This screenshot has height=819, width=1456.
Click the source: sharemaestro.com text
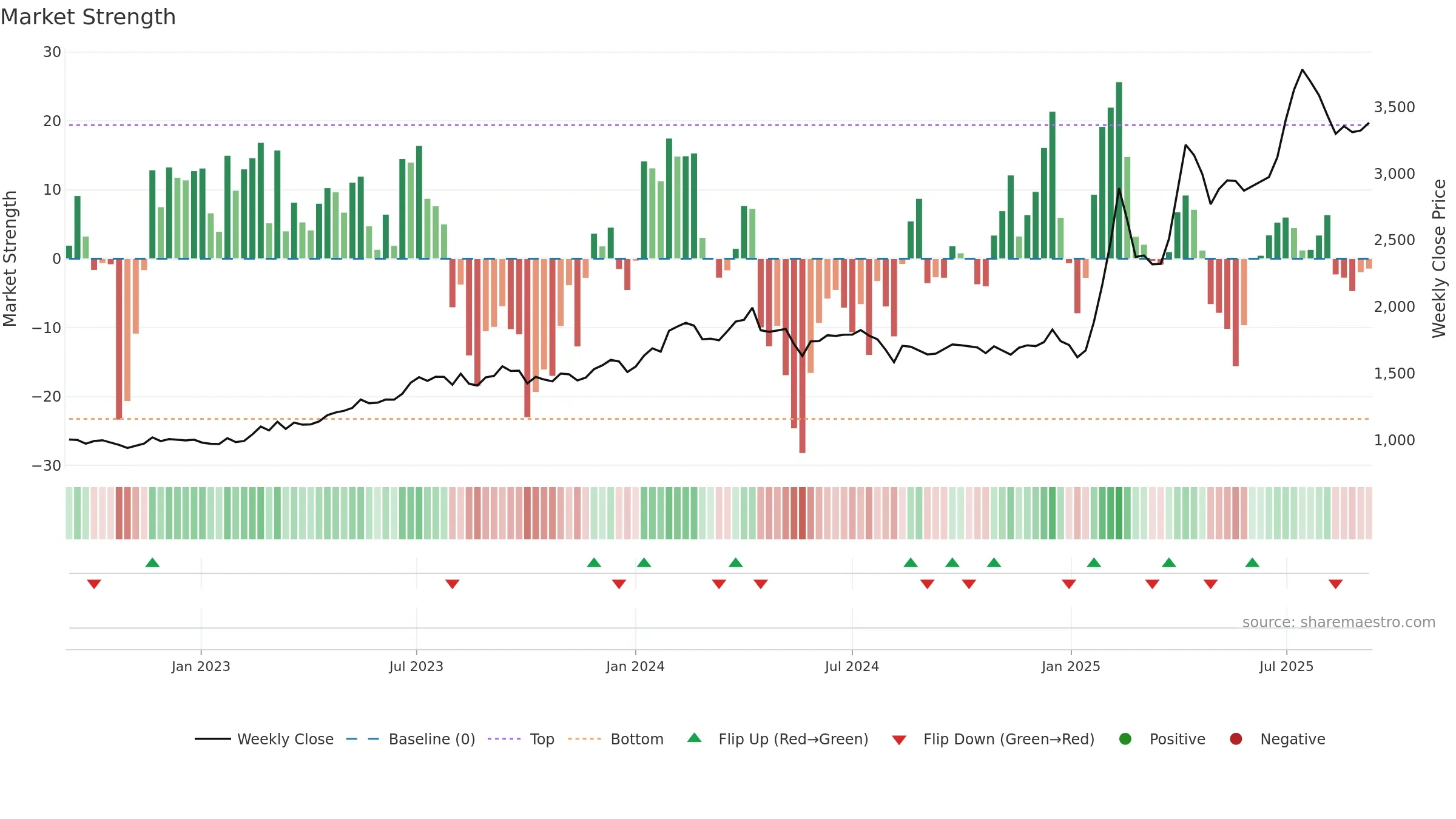(1339, 622)
